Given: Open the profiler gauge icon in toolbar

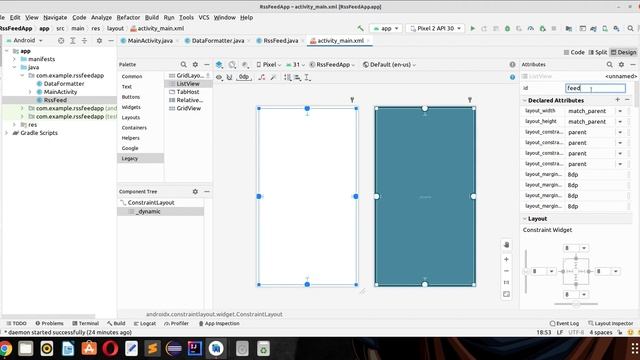Looking at the screenshot, I should tap(531, 29).
